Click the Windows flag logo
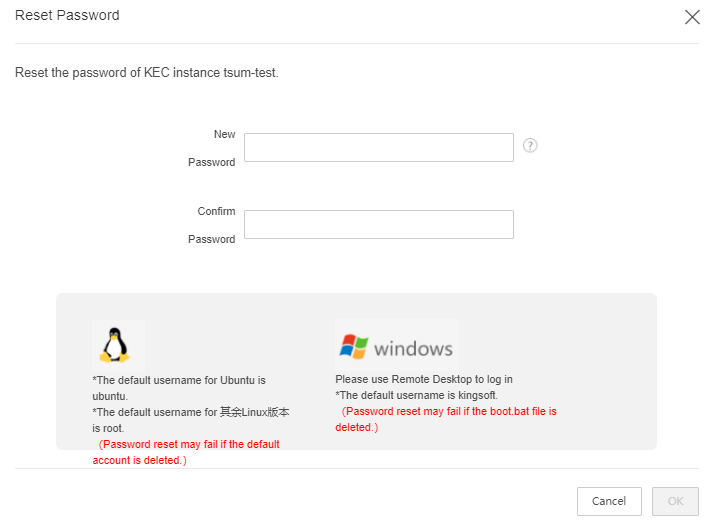The width and height of the screenshot is (716, 527). (x=354, y=347)
